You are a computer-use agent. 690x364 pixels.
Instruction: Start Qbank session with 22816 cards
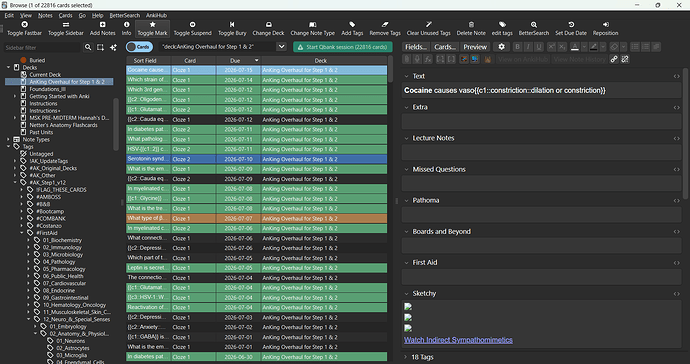[342, 47]
